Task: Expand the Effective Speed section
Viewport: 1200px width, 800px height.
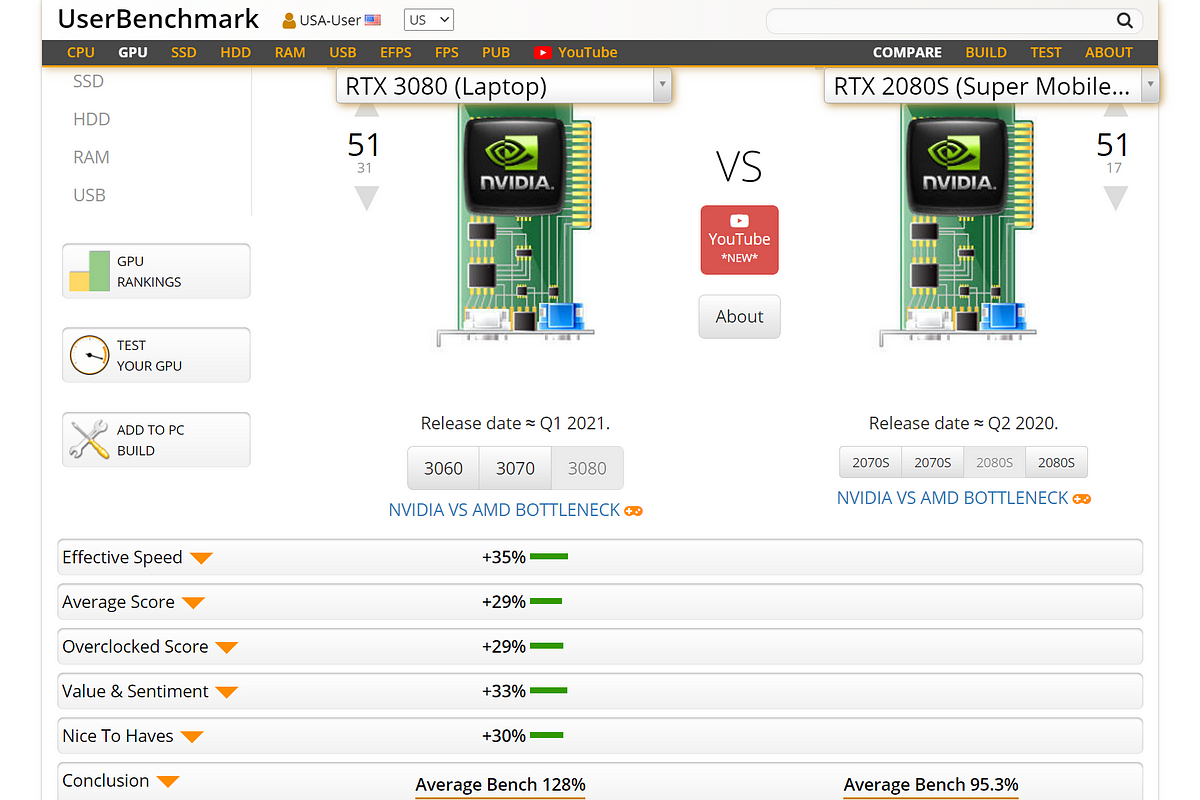Action: pos(202,558)
